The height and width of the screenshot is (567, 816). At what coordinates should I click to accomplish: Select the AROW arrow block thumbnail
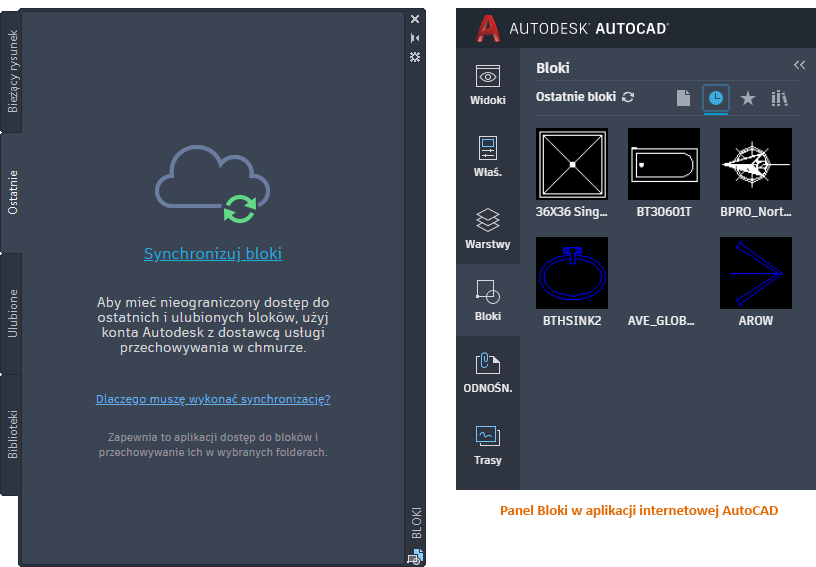coord(756,273)
